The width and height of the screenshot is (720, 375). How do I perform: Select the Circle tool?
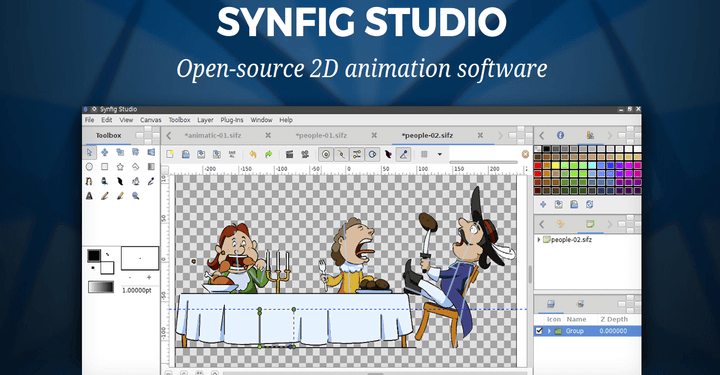pos(90,167)
